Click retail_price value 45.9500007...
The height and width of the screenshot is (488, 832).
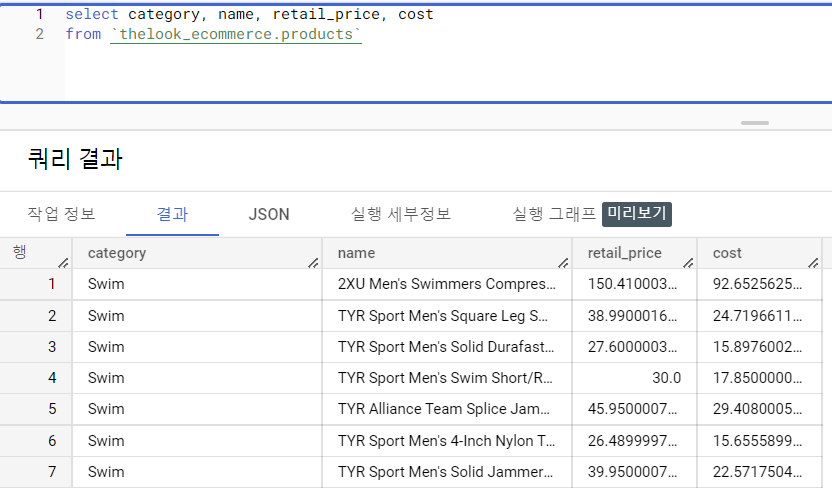pyautogui.click(x=632, y=409)
